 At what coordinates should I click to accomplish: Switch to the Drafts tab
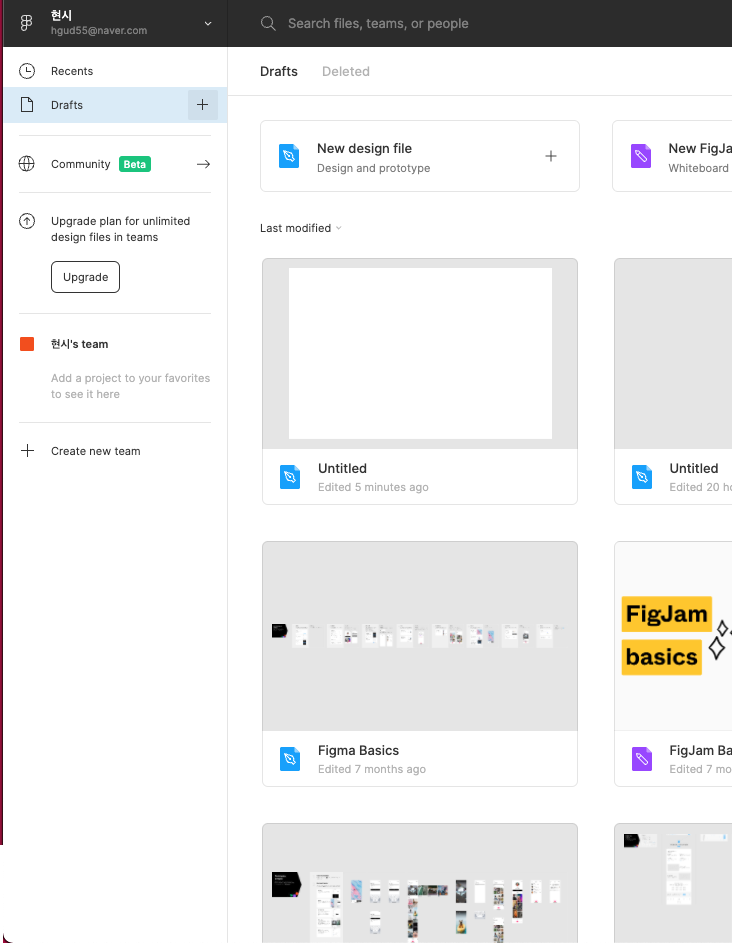[278, 72]
